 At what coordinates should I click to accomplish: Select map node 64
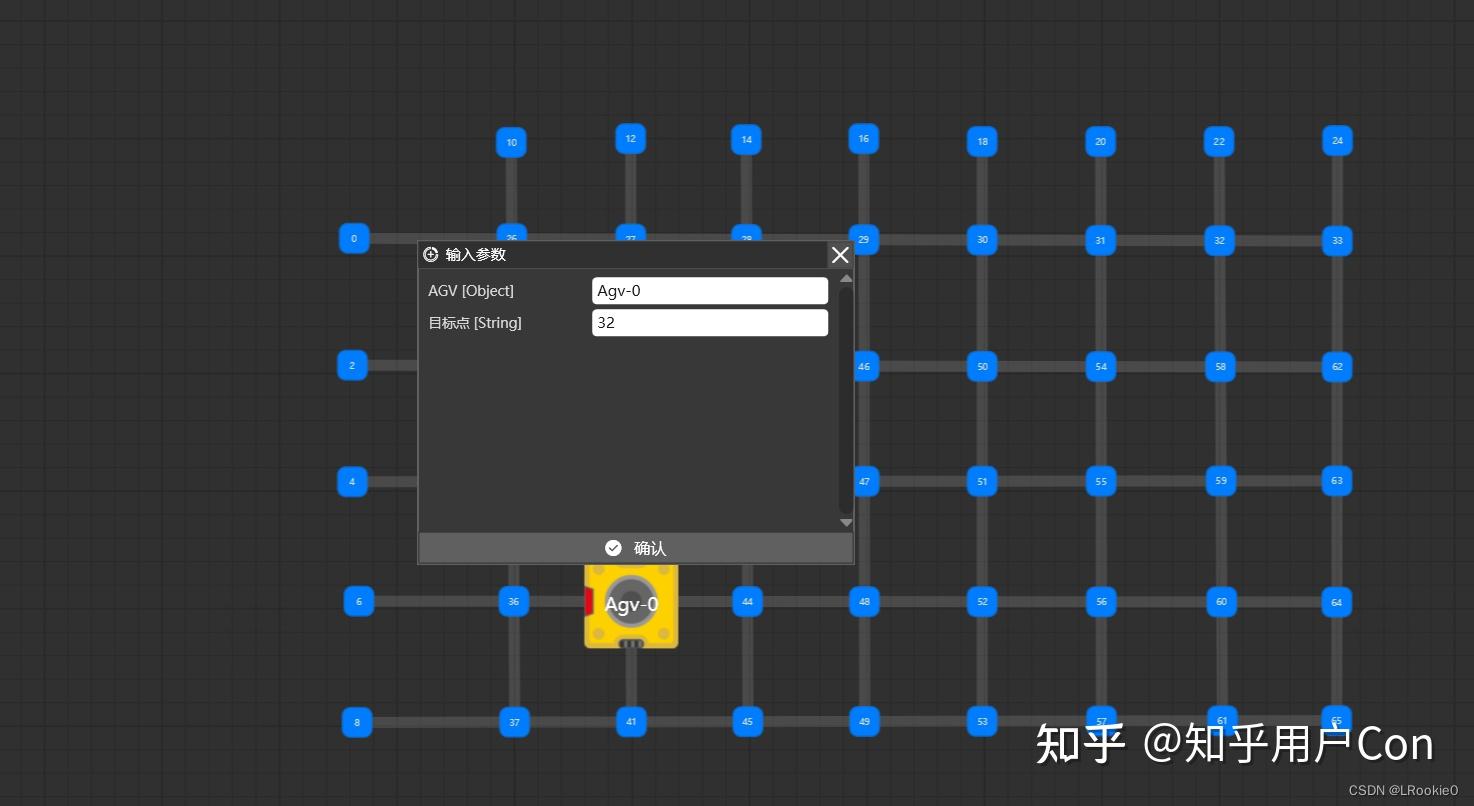pos(1336,602)
